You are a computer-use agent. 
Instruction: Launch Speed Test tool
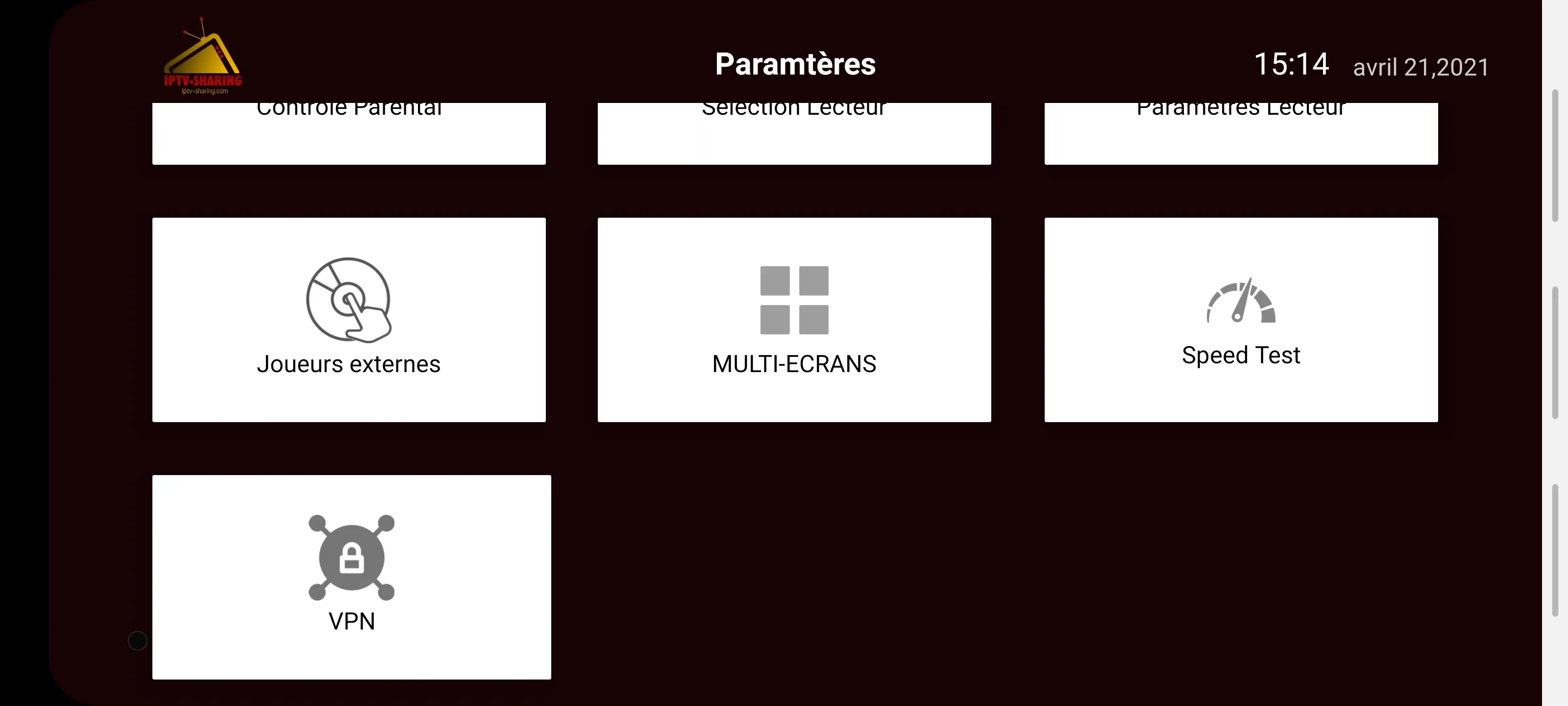click(1240, 319)
